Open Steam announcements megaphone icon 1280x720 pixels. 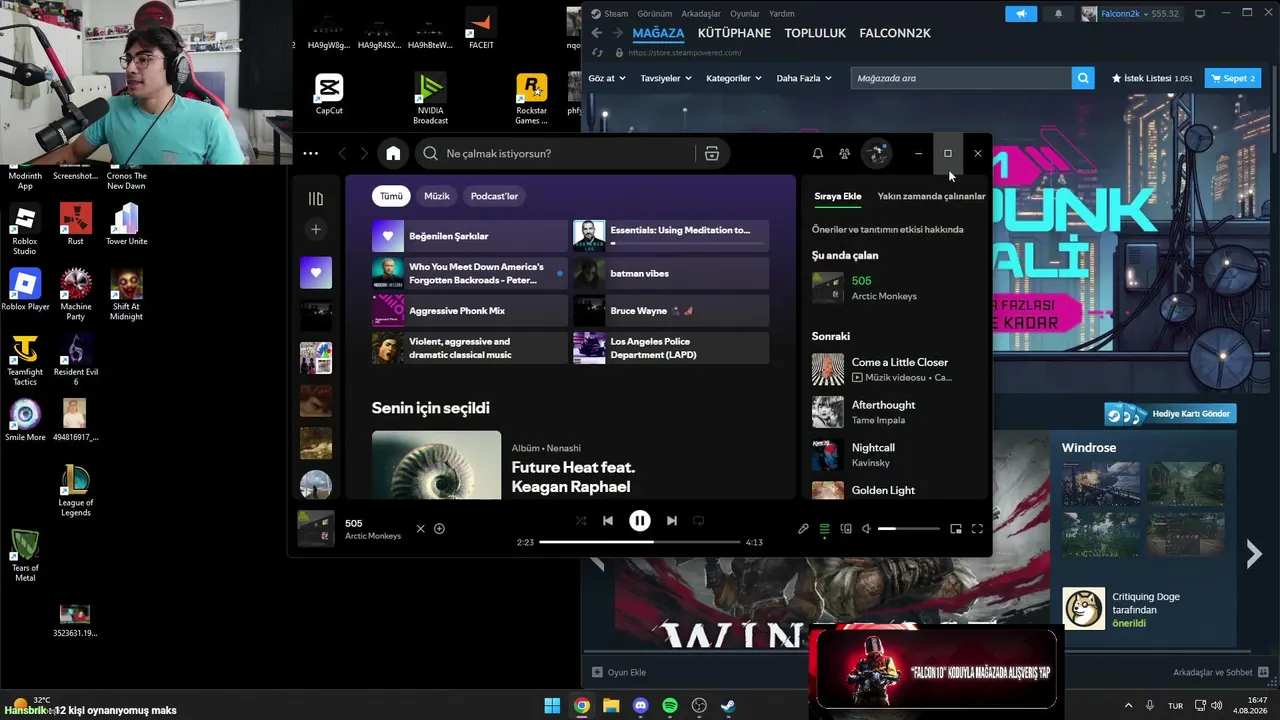pyautogui.click(x=1021, y=14)
